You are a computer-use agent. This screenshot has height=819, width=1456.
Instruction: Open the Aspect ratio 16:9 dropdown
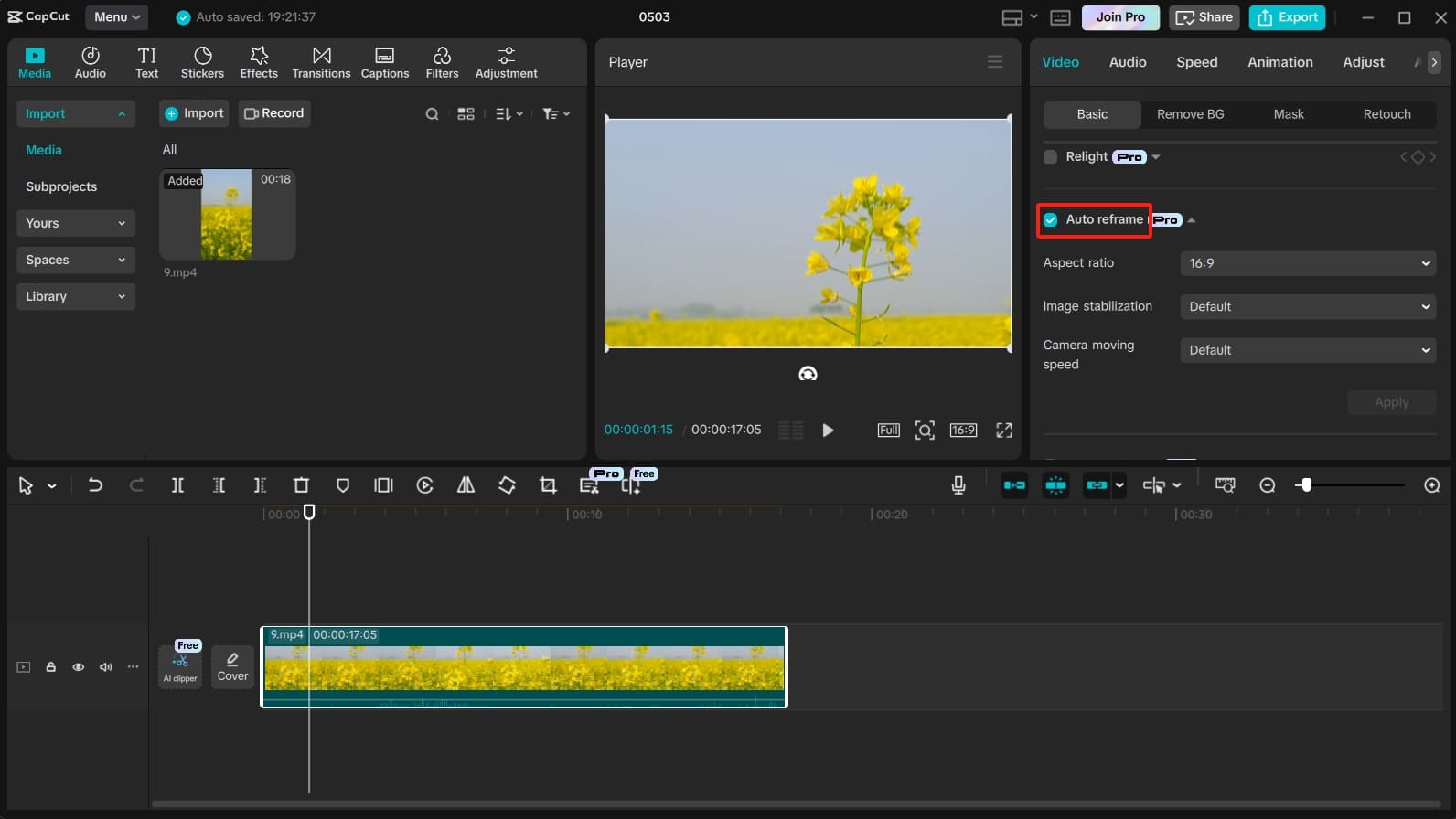click(x=1308, y=263)
